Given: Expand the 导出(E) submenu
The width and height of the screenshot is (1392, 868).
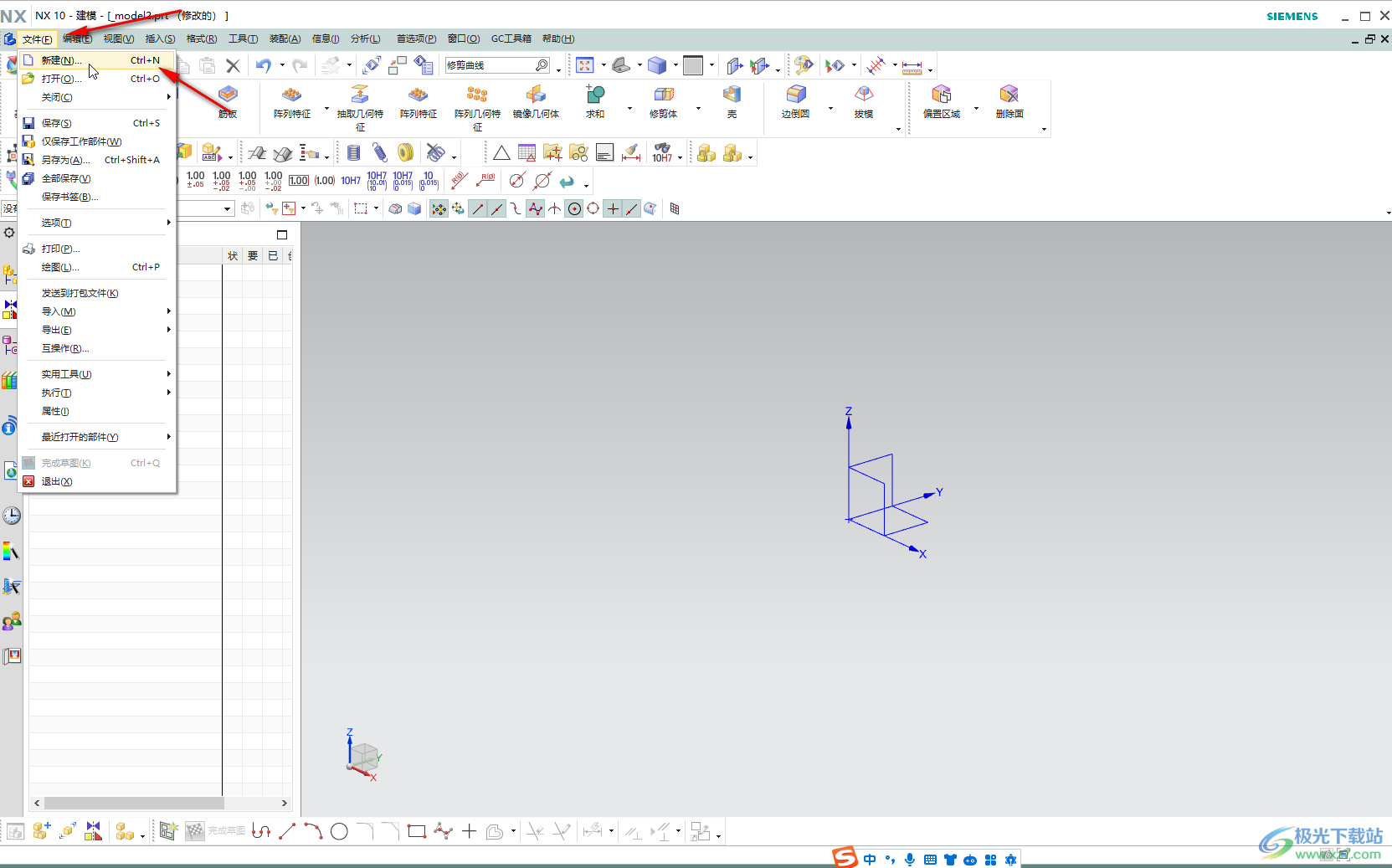Looking at the screenshot, I should (97, 330).
